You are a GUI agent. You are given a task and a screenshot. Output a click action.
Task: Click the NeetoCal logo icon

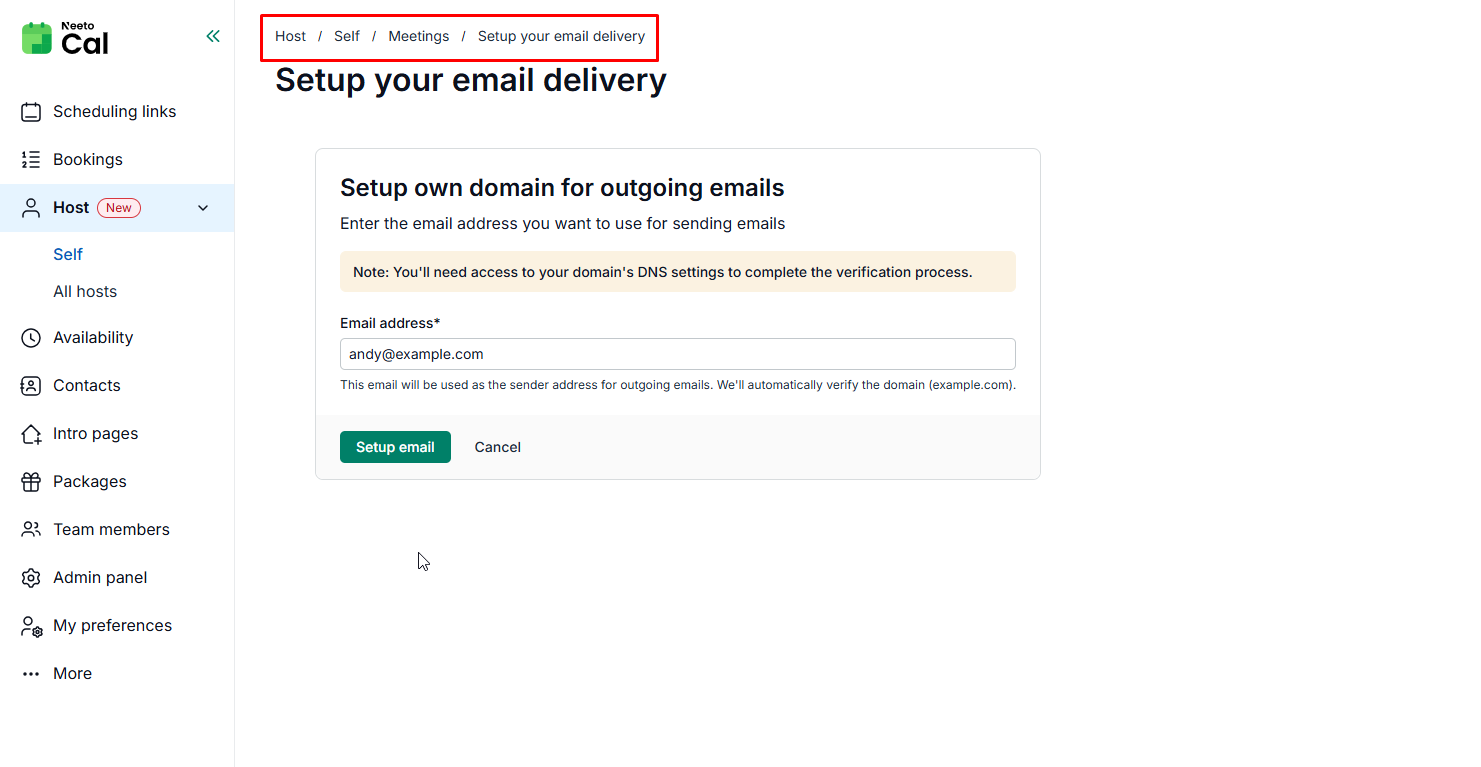(37, 38)
